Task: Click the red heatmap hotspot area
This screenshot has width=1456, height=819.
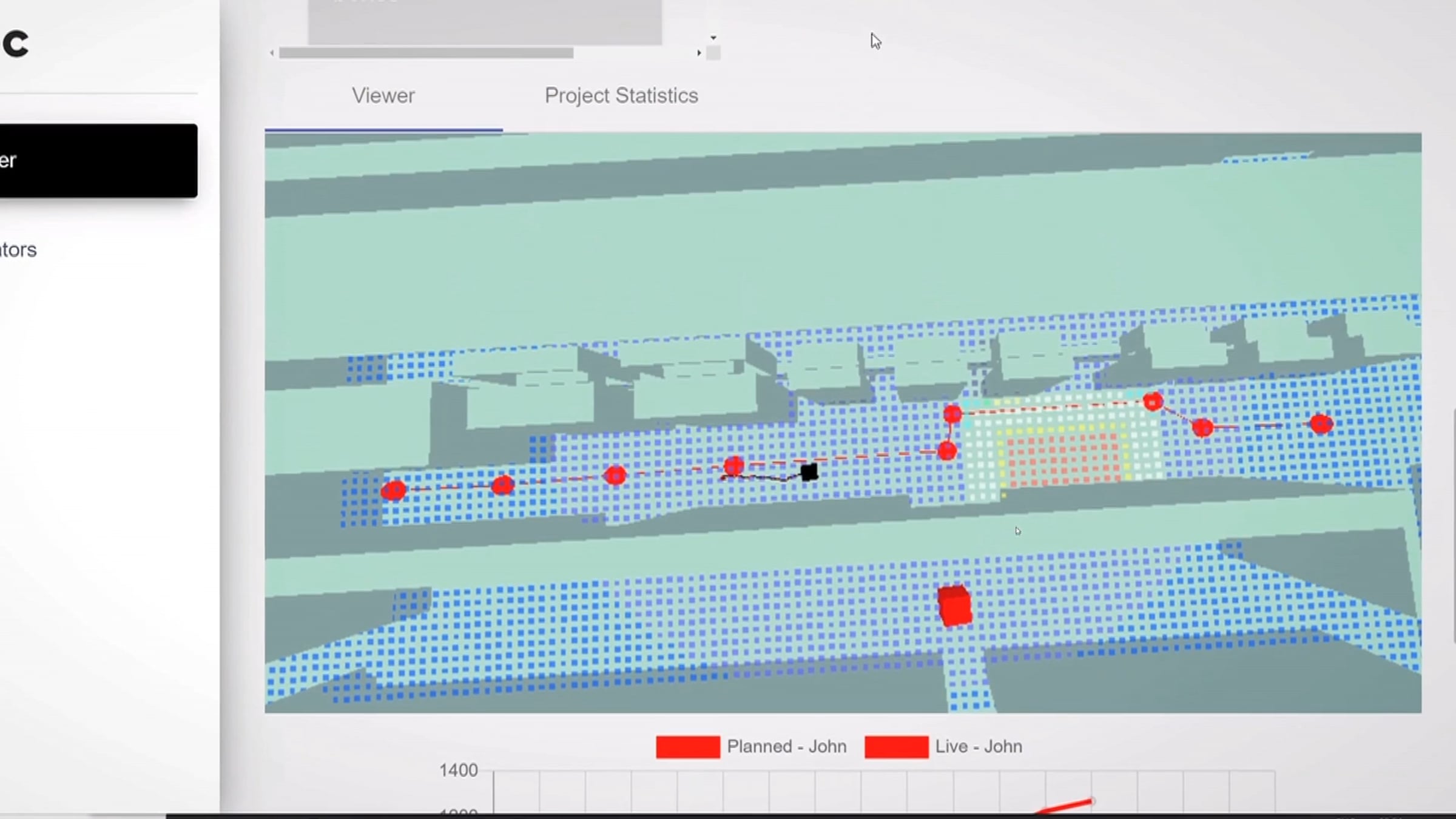Action: click(x=1063, y=456)
